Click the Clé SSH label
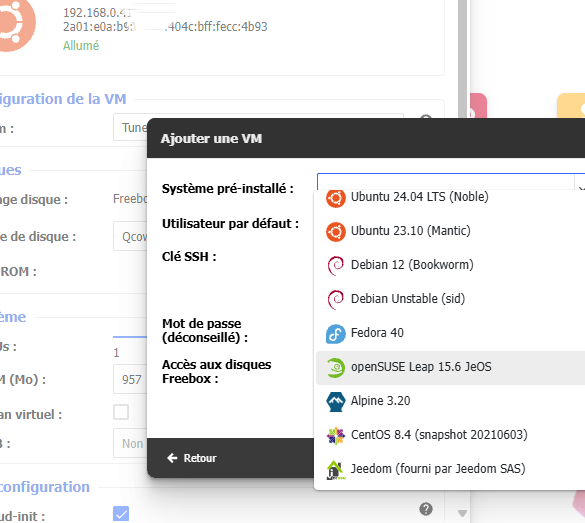The width and height of the screenshot is (585, 523). [x=189, y=257]
